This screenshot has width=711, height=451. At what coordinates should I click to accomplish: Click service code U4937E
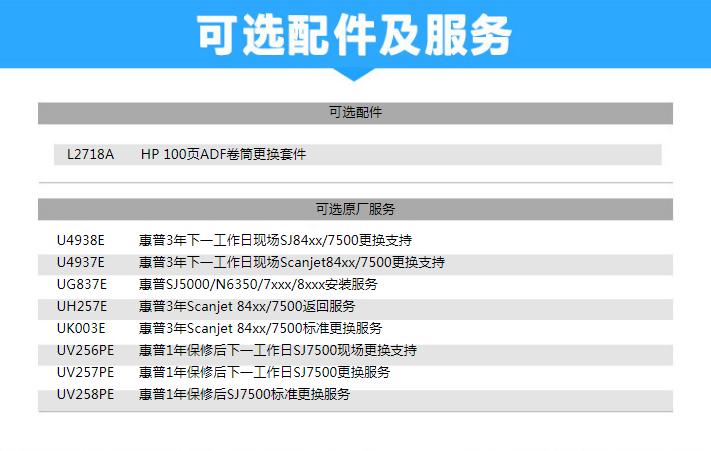81,262
